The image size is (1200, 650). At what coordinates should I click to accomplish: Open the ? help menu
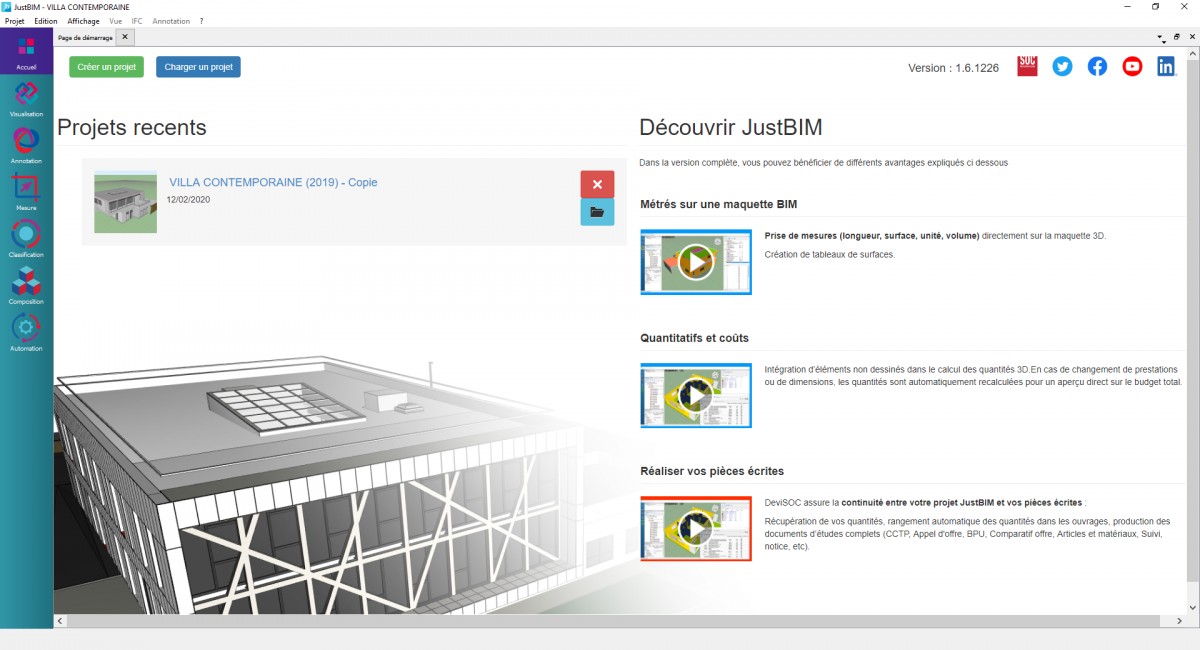coord(201,21)
